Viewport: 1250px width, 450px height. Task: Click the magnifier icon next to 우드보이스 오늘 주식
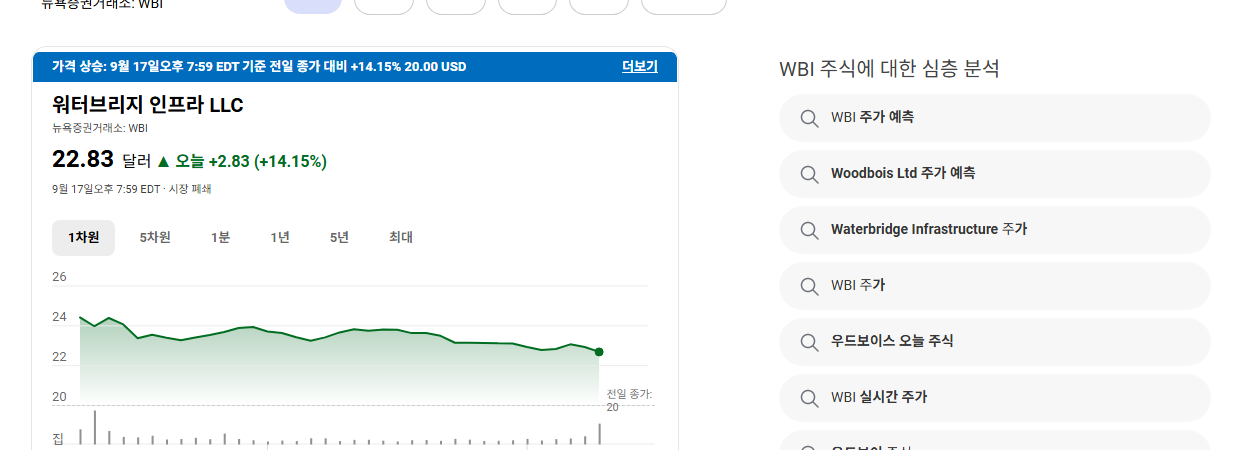810,342
